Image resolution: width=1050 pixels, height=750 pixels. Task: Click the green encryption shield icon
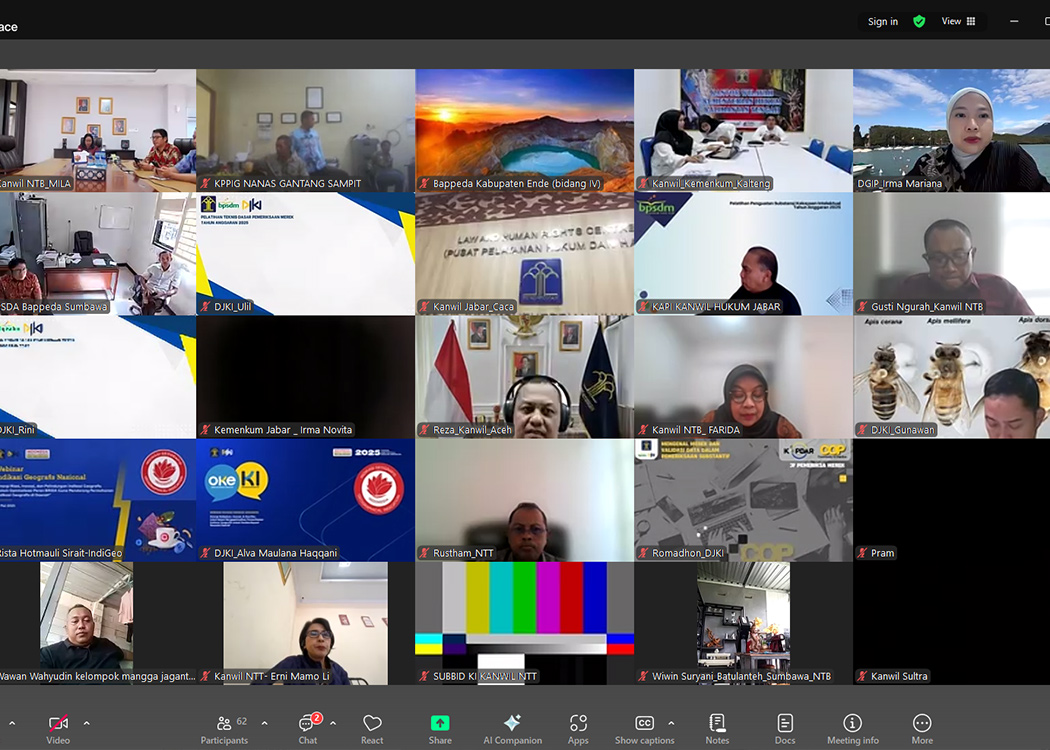[x=919, y=21]
